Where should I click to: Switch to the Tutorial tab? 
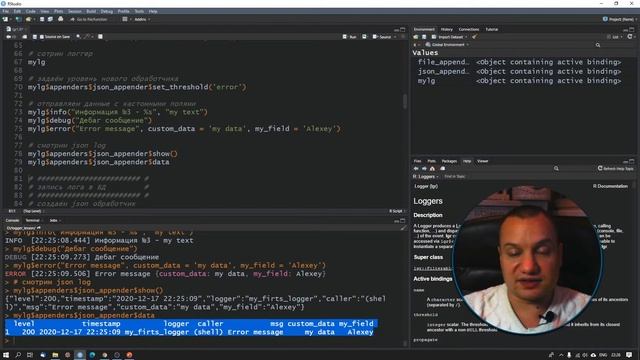491,29
